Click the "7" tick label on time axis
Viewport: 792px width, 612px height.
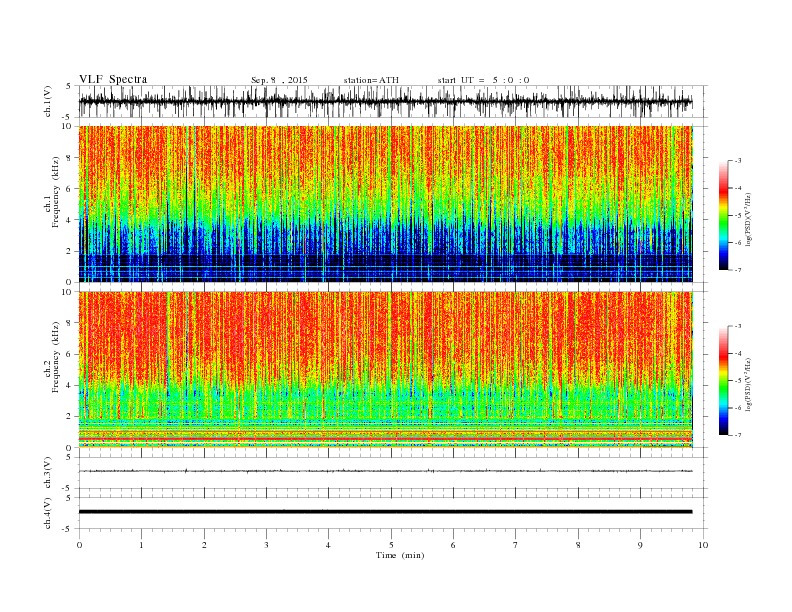516,545
